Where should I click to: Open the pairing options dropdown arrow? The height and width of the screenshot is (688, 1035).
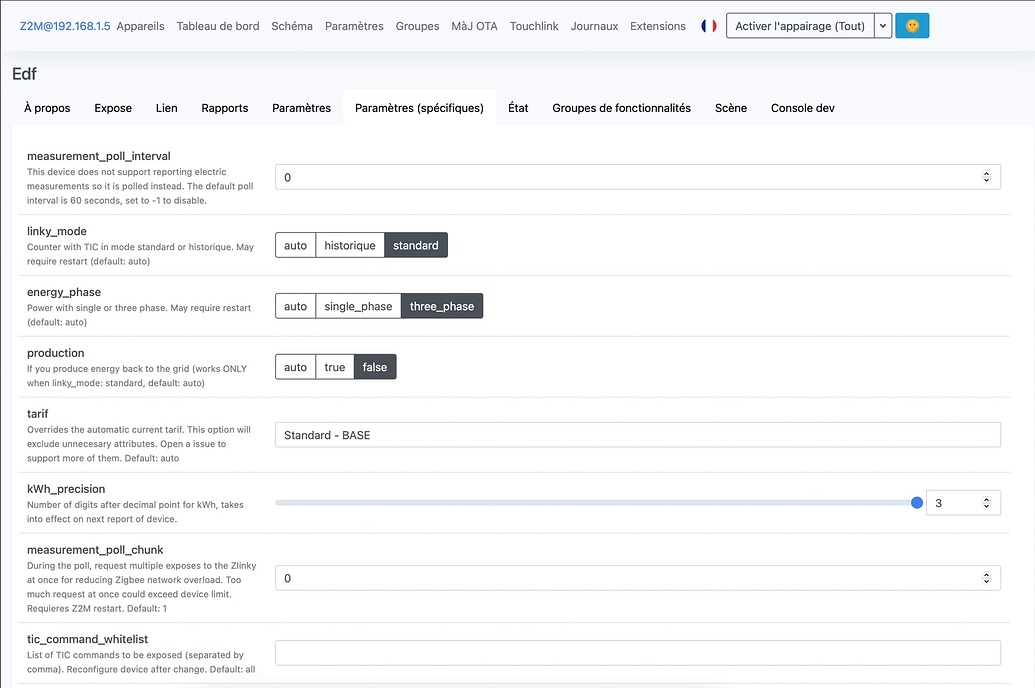click(881, 26)
